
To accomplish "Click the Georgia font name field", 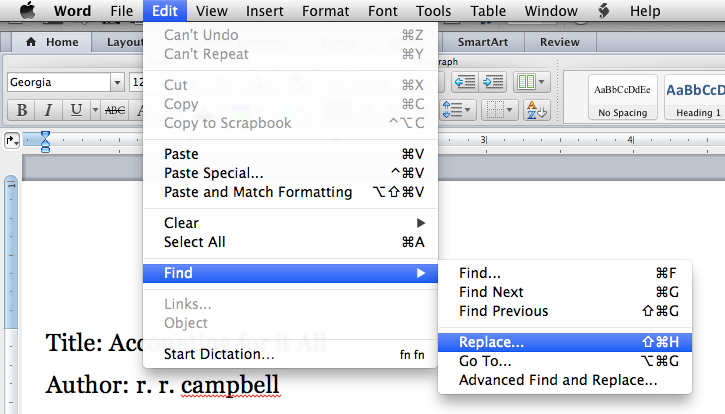I will pos(59,82).
